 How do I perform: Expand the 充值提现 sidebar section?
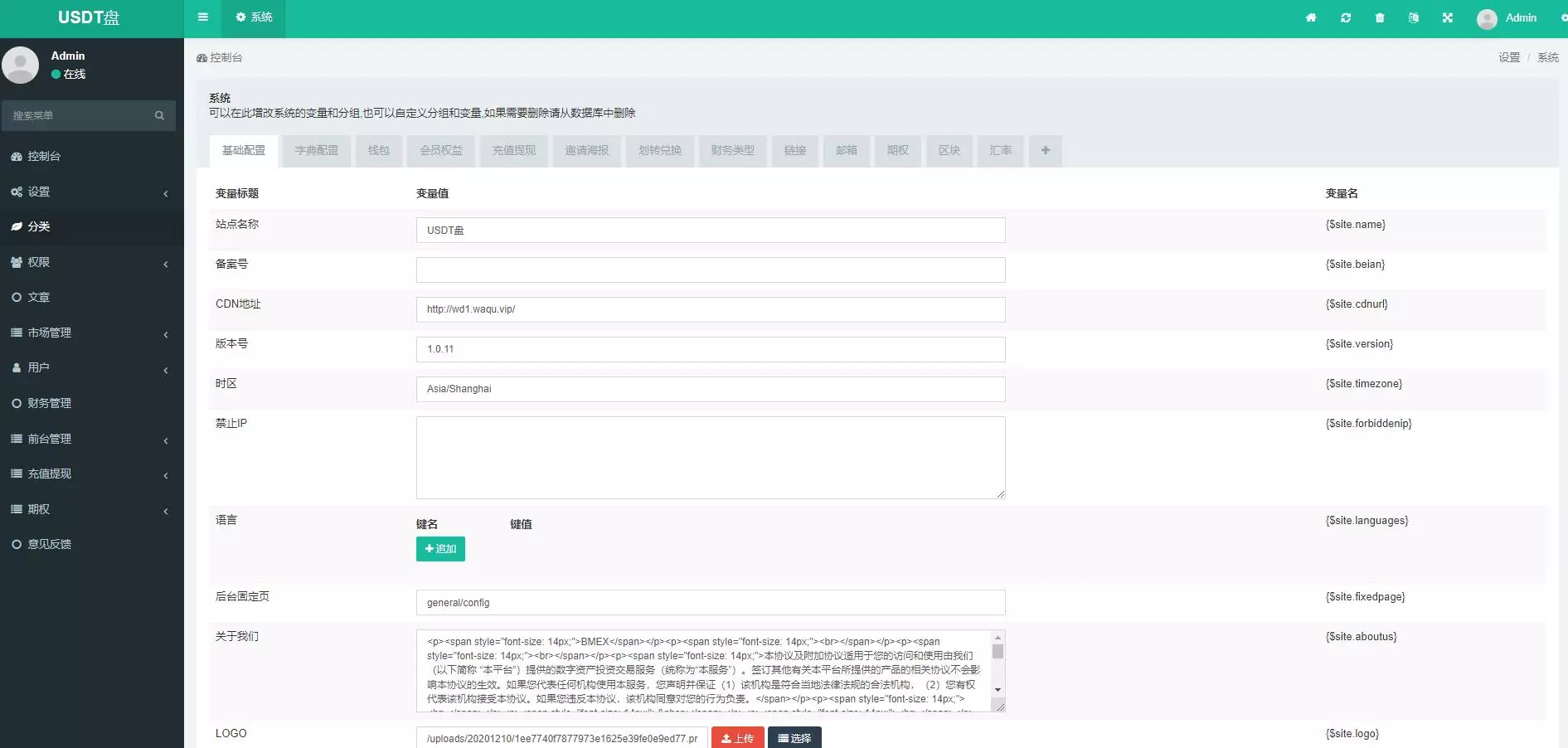(x=50, y=474)
